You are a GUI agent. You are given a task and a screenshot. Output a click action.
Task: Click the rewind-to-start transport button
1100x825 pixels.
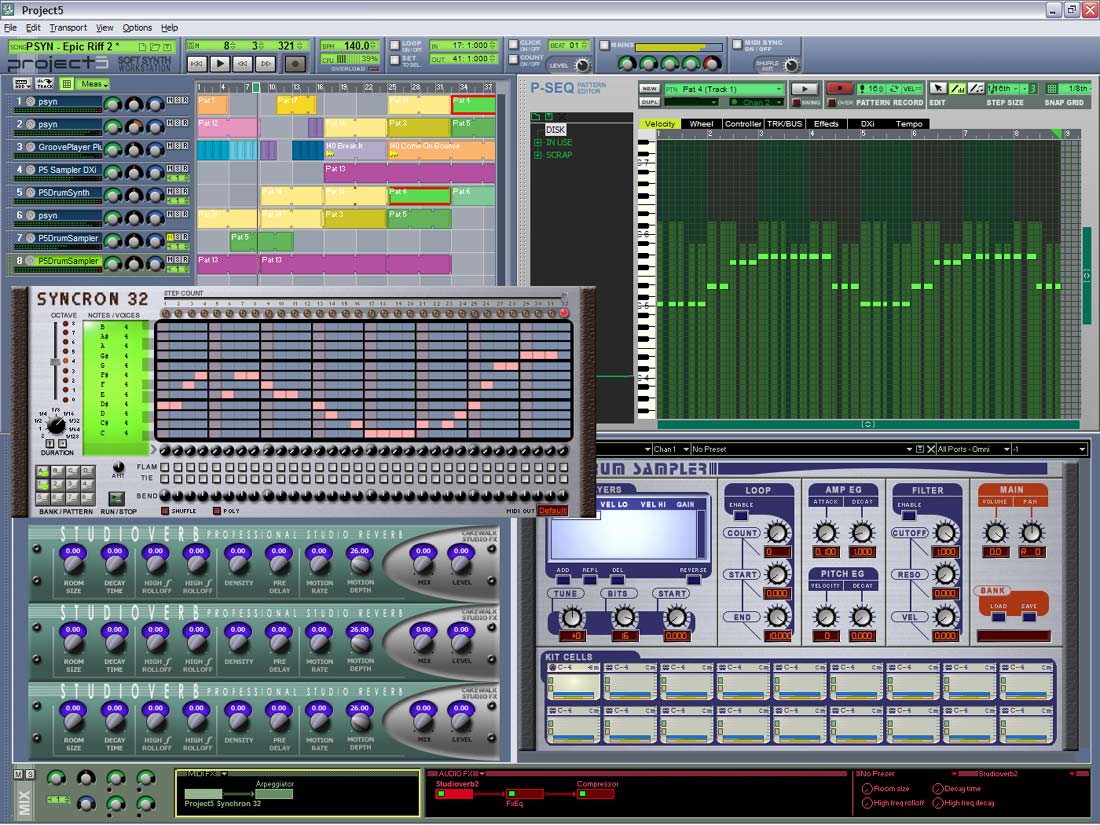coord(197,63)
